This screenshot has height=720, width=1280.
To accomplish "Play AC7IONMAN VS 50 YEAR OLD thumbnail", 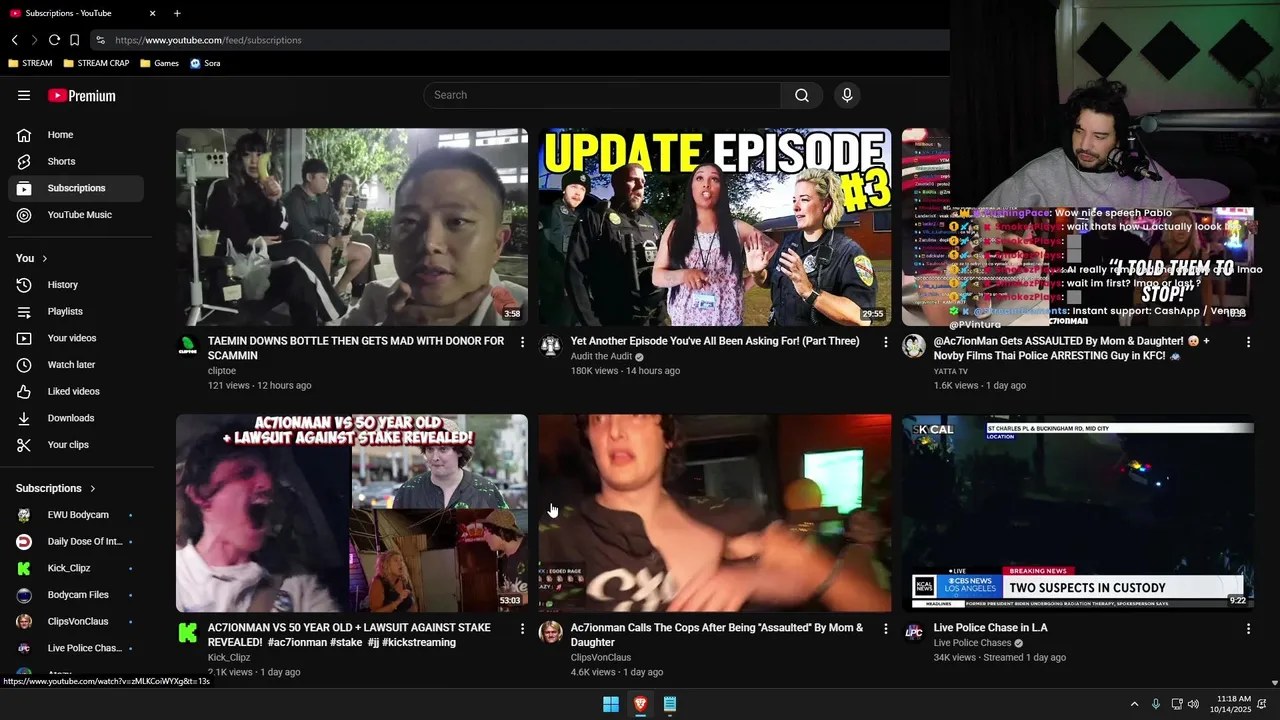I will coord(352,513).
